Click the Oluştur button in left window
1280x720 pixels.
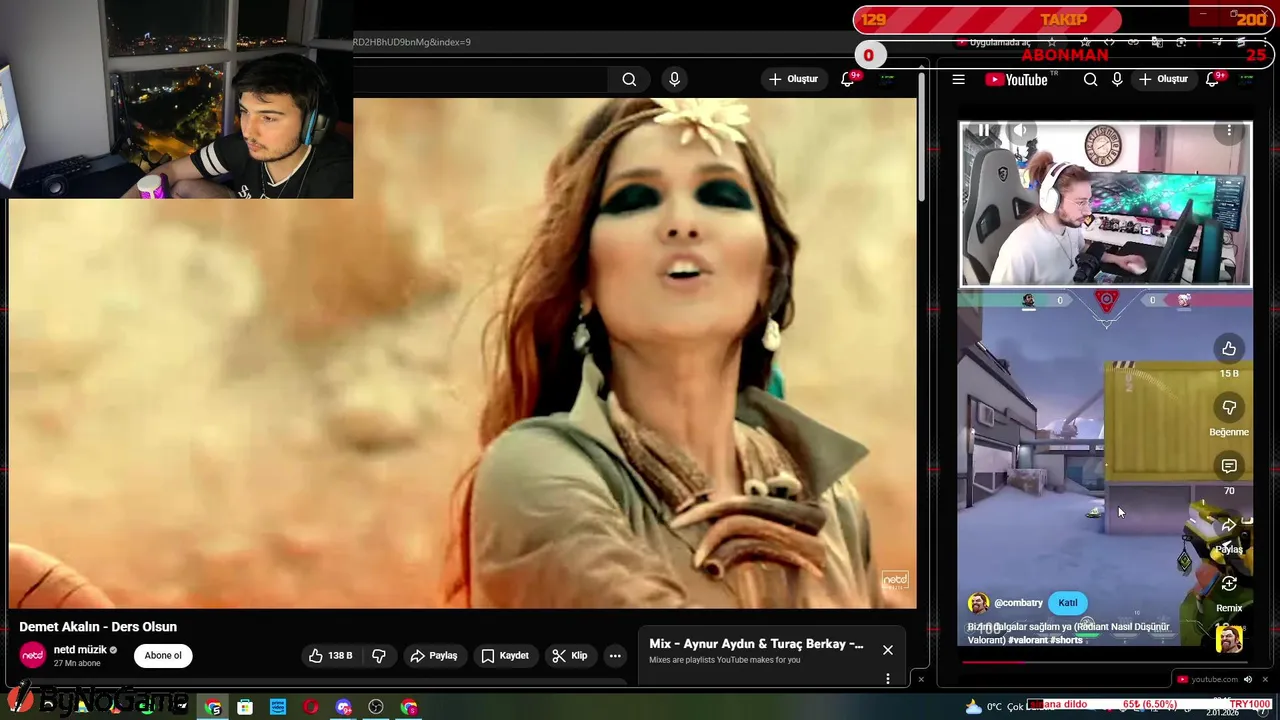click(793, 79)
